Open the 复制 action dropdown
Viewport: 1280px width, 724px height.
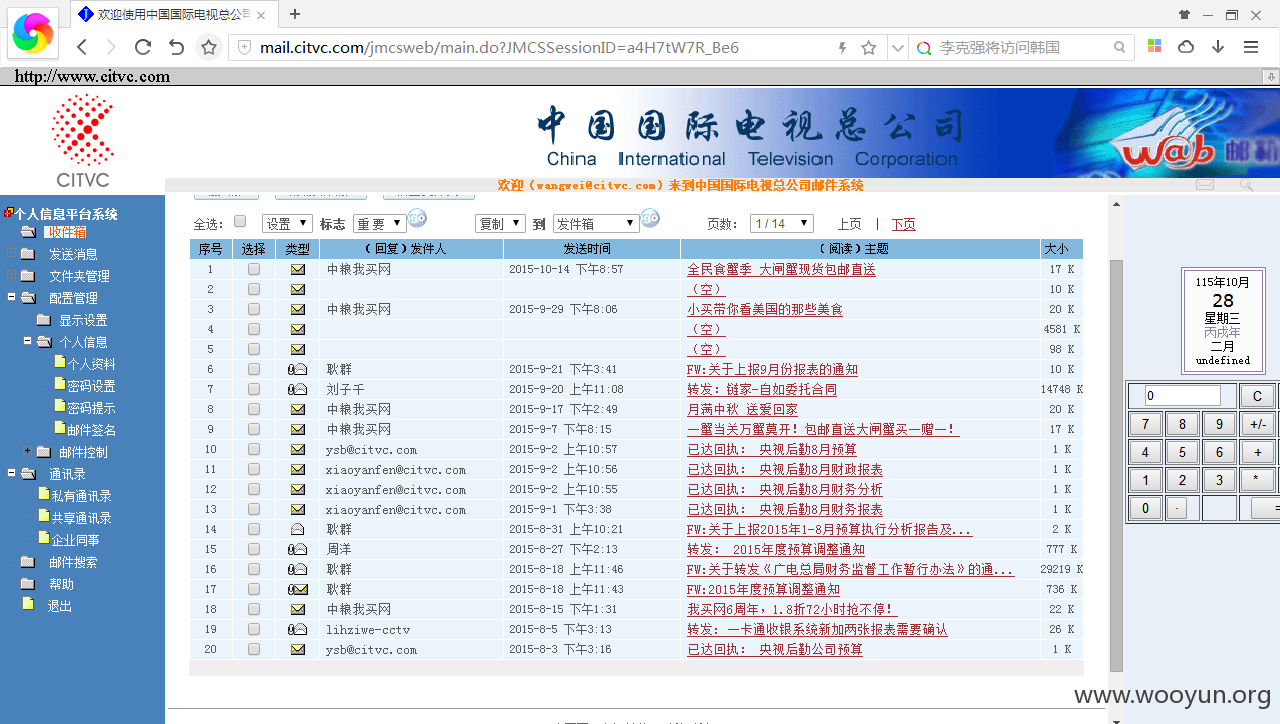click(x=500, y=224)
